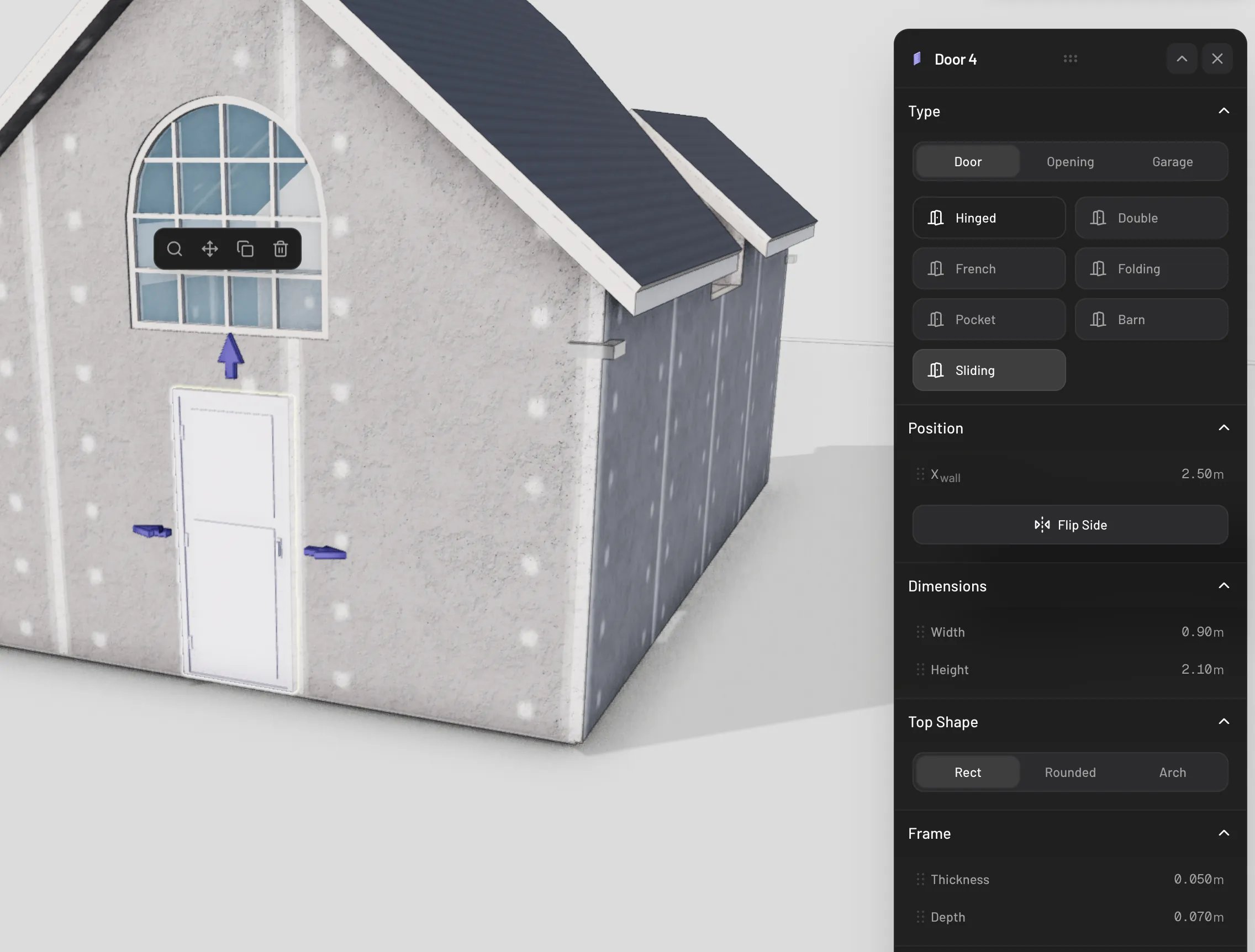Choose the French door style
This screenshot has width=1255, height=952.
tap(989, 268)
